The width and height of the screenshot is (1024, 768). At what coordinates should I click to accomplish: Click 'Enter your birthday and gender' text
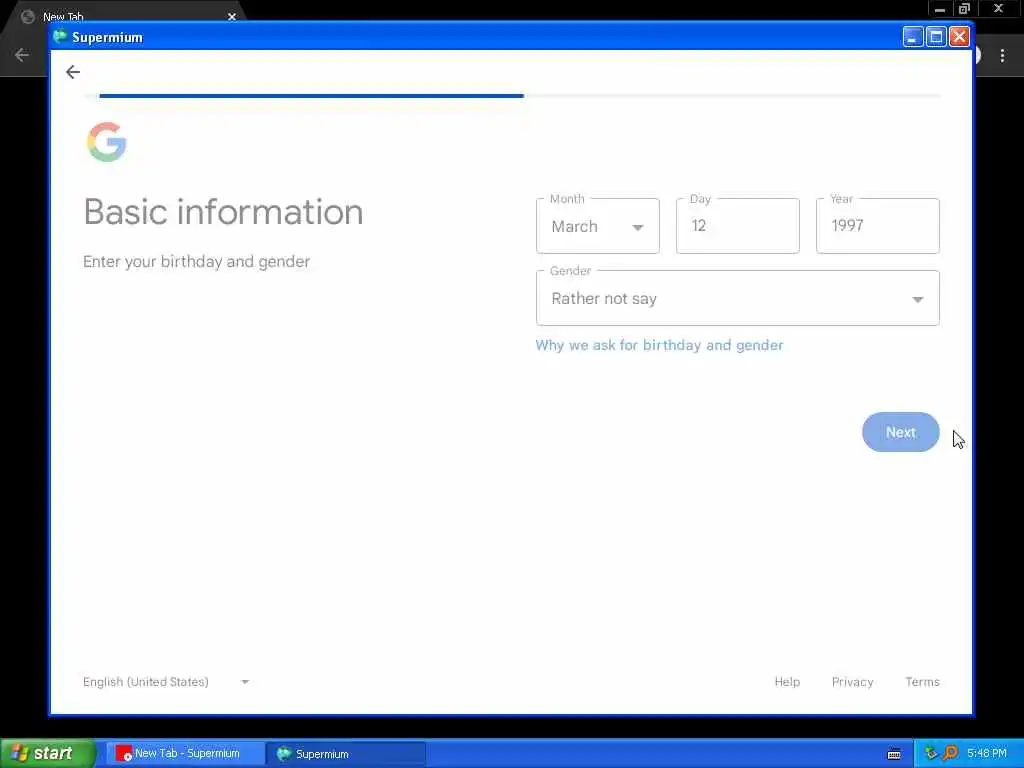197,261
